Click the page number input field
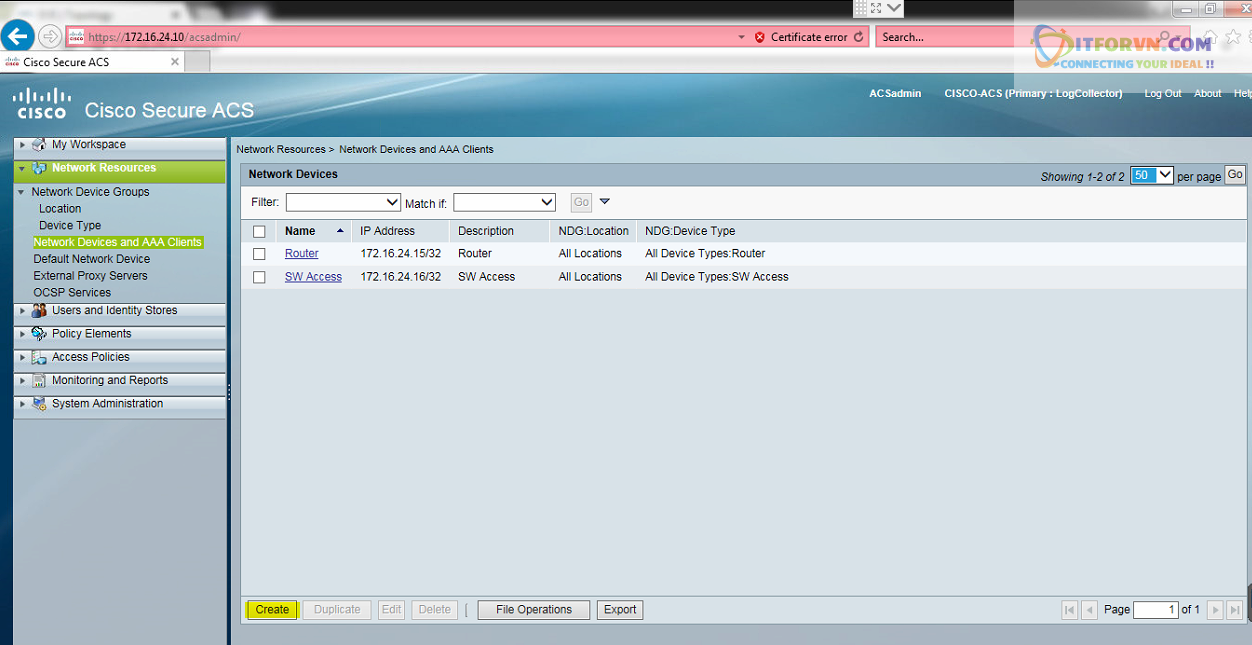This screenshot has height=645, width=1252. click(x=1155, y=610)
